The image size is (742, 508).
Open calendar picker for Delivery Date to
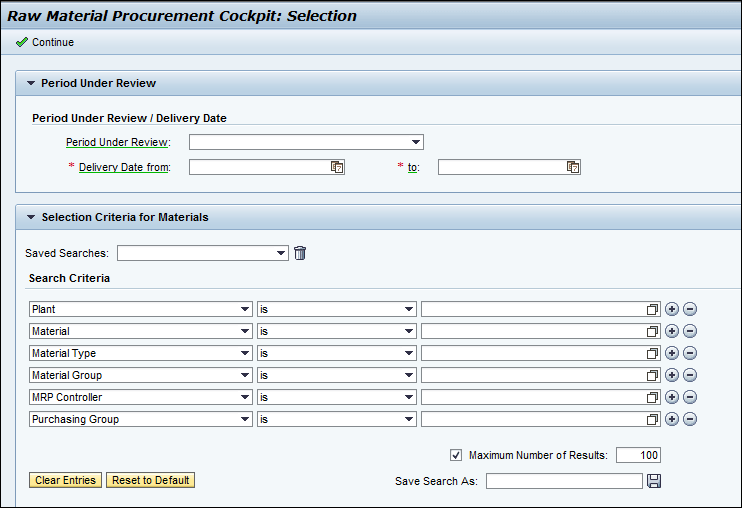pyautogui.click(x=573, y=168)
